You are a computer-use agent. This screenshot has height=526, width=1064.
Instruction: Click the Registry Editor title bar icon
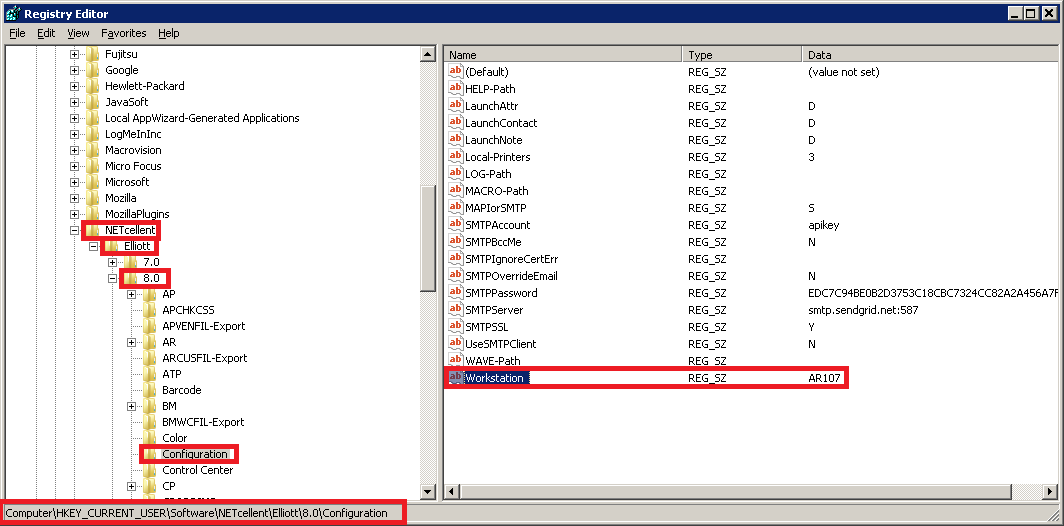[12, 14]
